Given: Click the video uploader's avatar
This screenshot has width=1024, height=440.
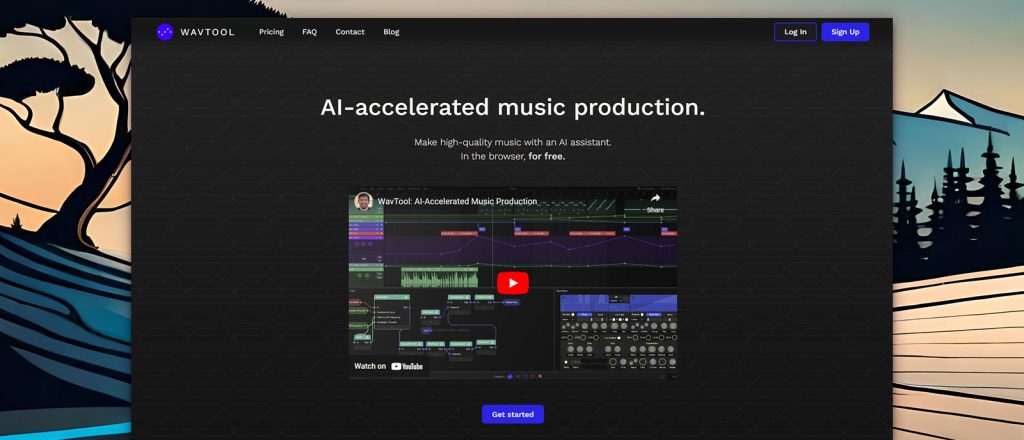Looking at the screenshot, I should (x=364, y=201).
